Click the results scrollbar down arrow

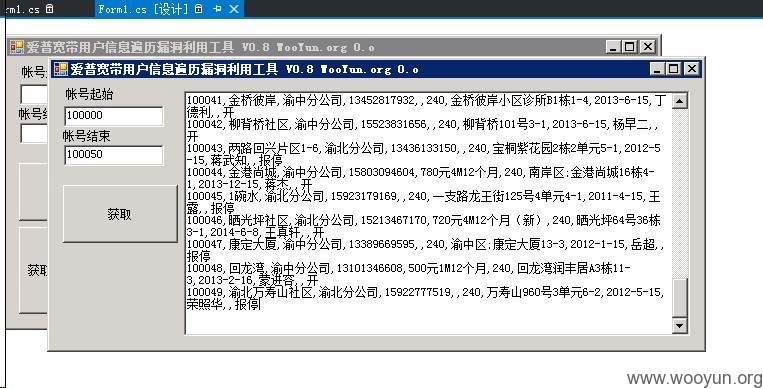[x=679, y=325]
